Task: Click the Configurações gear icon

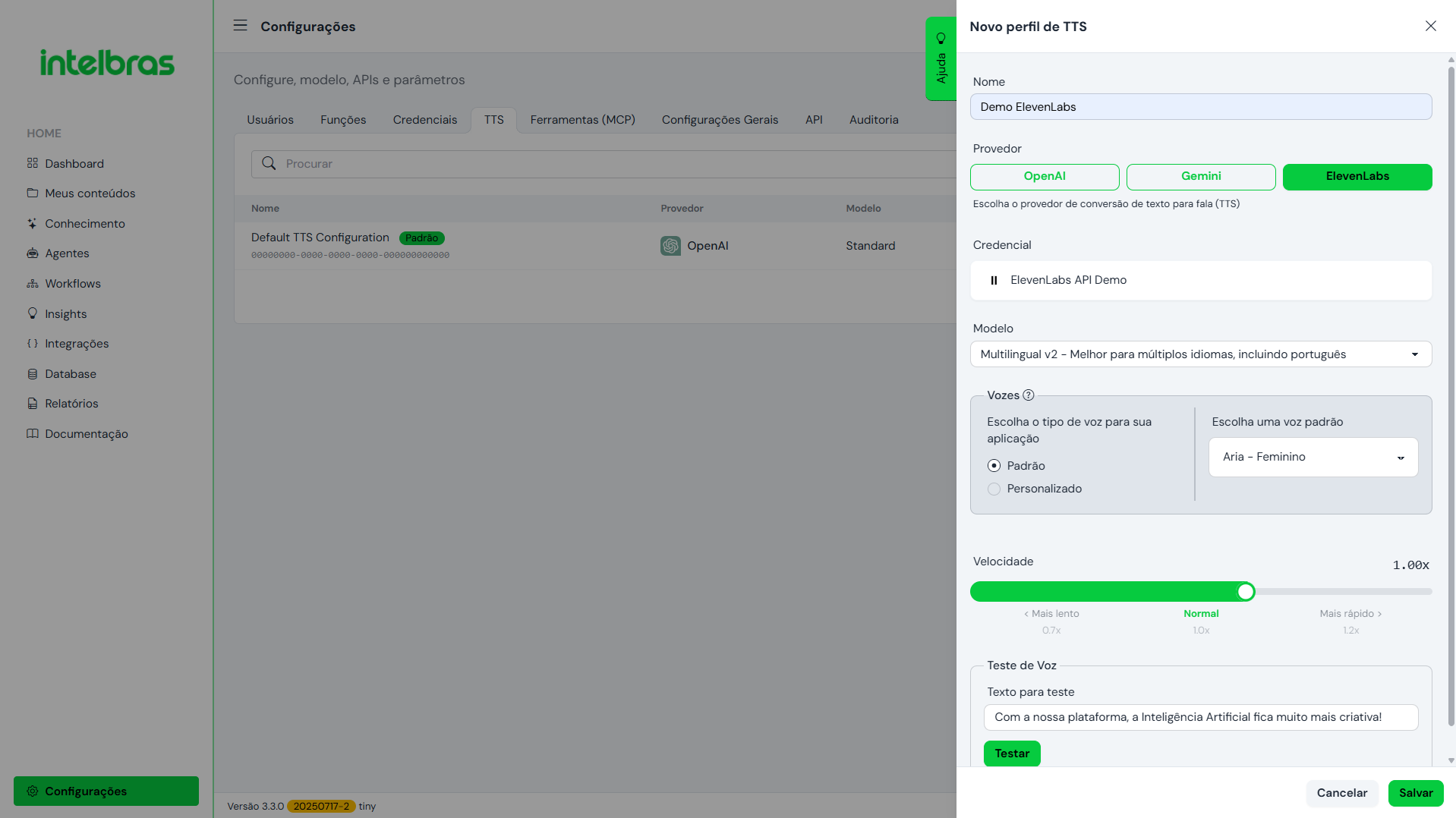Action: pos(32,791)
